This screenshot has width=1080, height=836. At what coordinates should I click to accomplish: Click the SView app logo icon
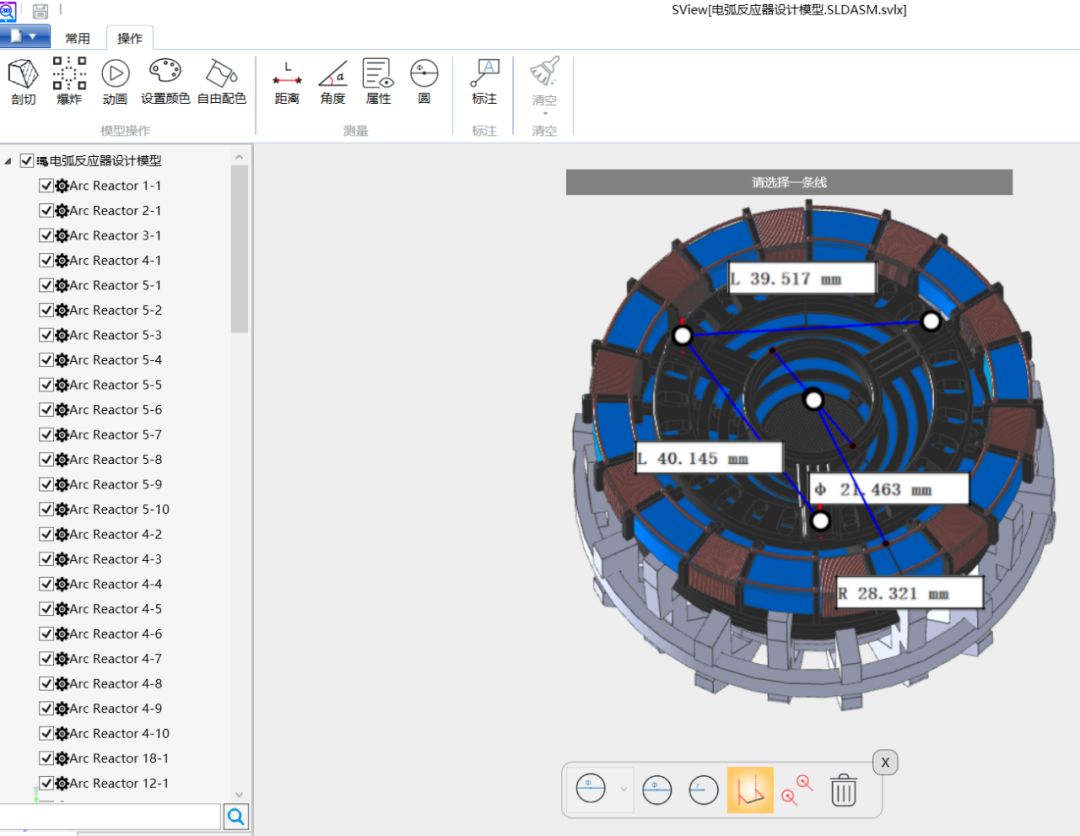7,10
